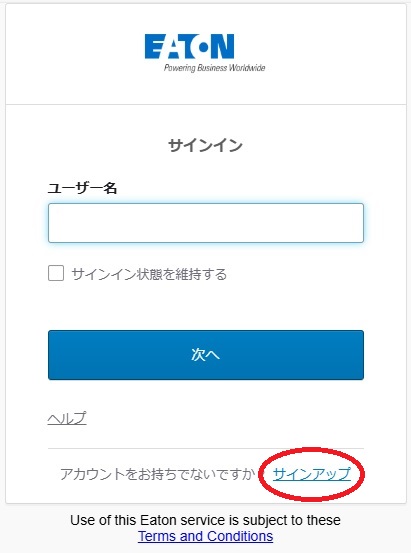Proceed with the 次へ next button
Image resolution: width=411 pixels, height=553 pixels.
click(x=206, y=355)
